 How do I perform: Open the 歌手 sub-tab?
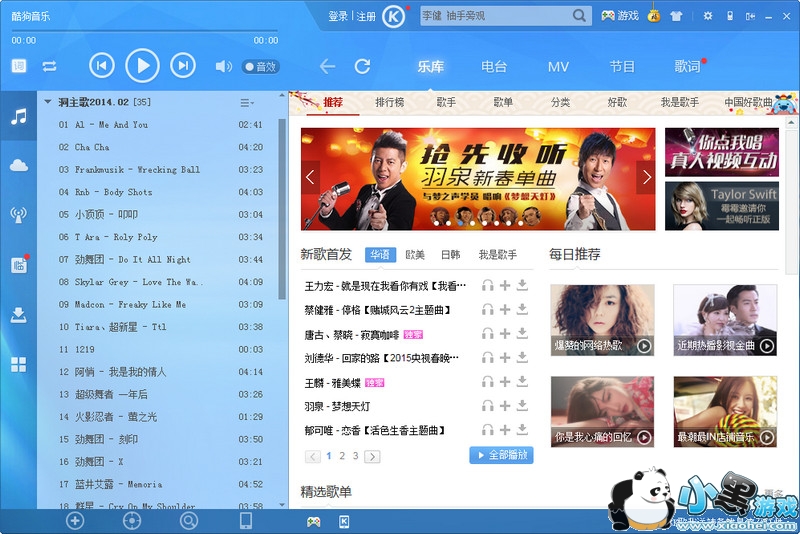(446, 103)
